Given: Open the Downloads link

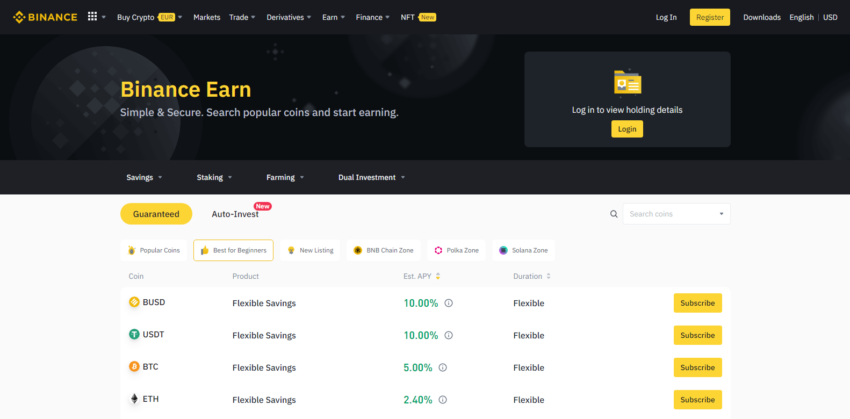Looking at the screenshot, I should pos(762,17).
